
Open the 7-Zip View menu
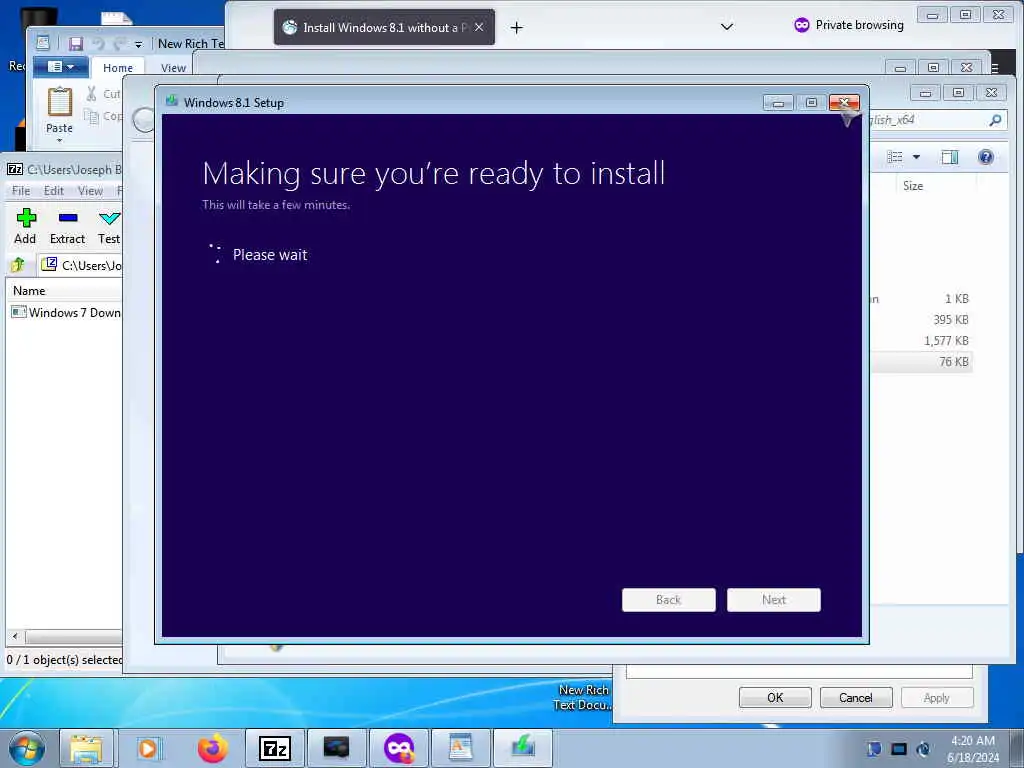90,191
